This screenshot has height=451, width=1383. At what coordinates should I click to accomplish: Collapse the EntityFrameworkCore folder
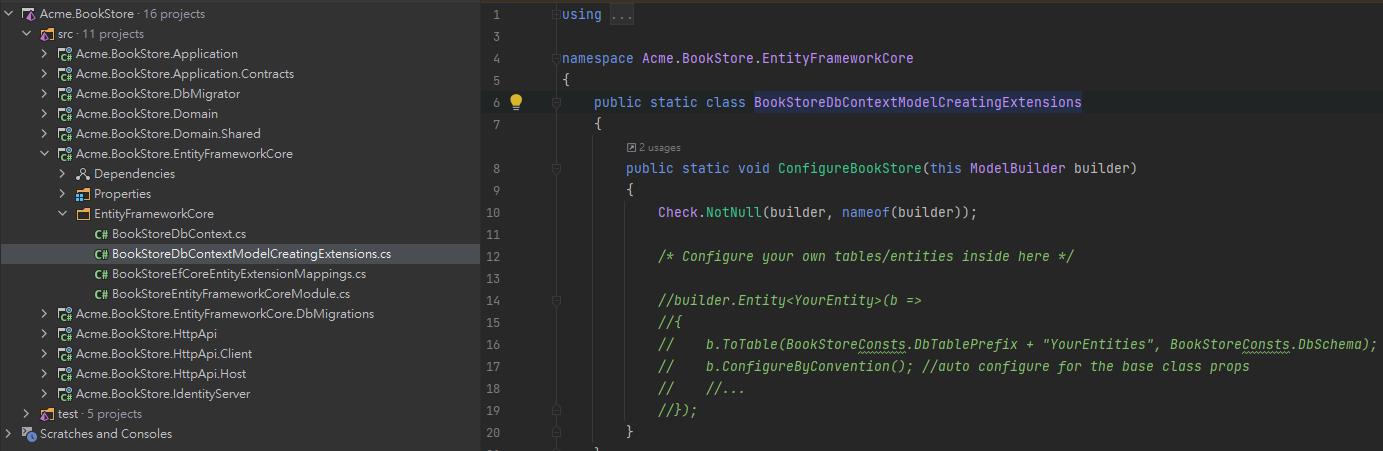[x=62, y=214]
